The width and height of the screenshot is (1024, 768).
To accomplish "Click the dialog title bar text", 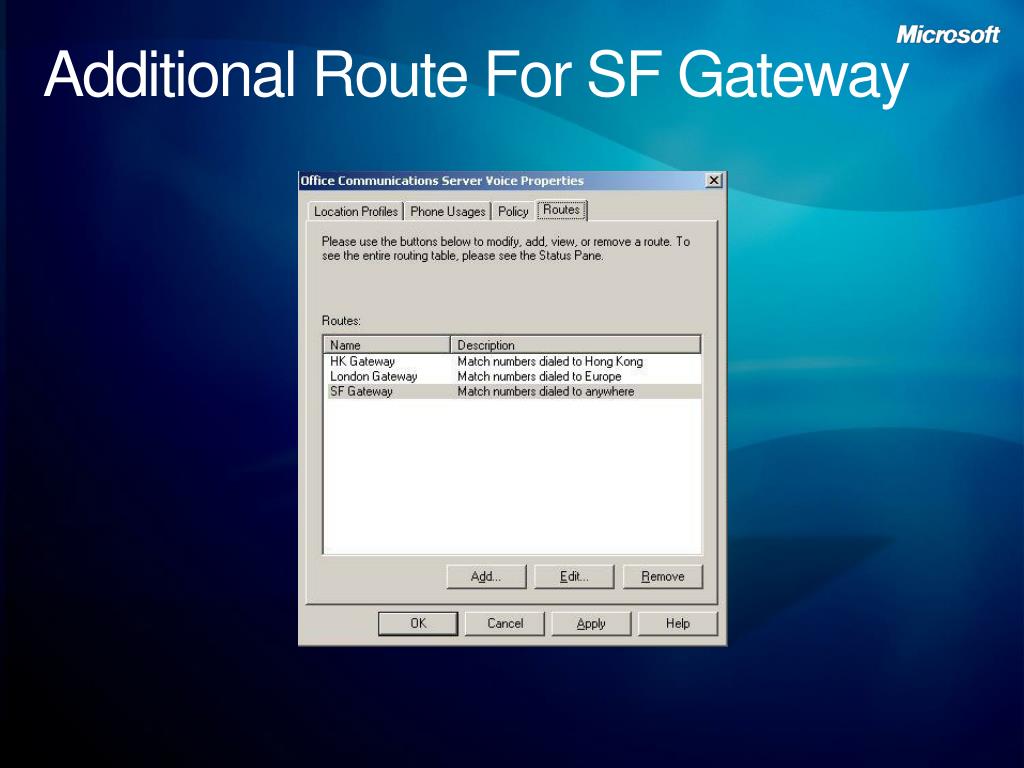I will 442,181.
